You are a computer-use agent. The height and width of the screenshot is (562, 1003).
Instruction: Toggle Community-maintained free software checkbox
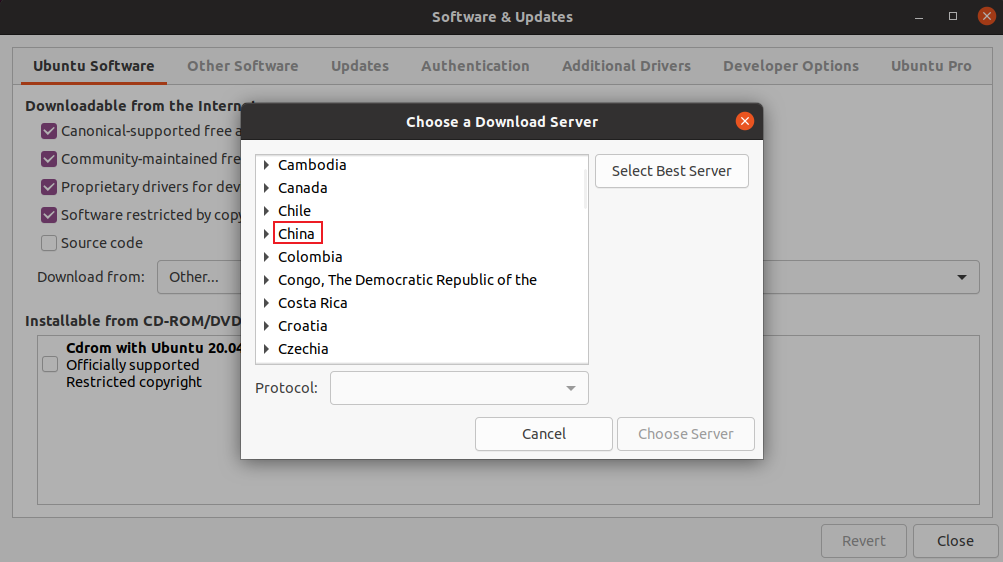[x=49, y=159]
